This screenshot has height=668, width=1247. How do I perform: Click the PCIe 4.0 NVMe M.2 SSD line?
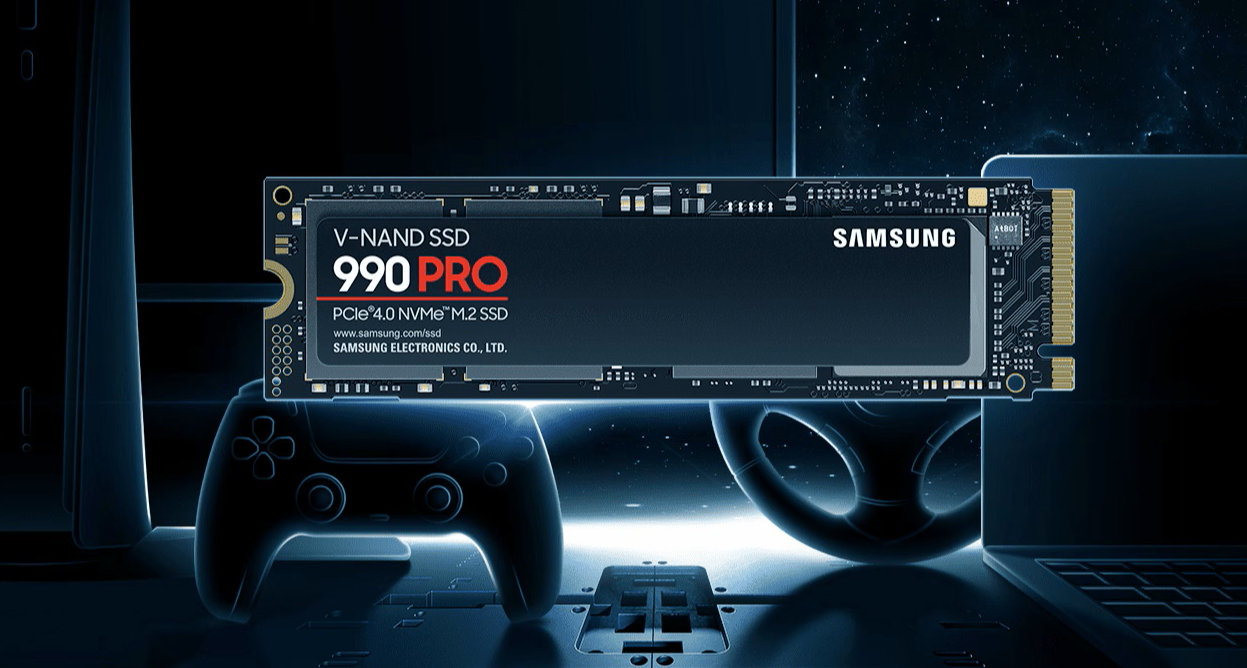[x=419, y=314]
